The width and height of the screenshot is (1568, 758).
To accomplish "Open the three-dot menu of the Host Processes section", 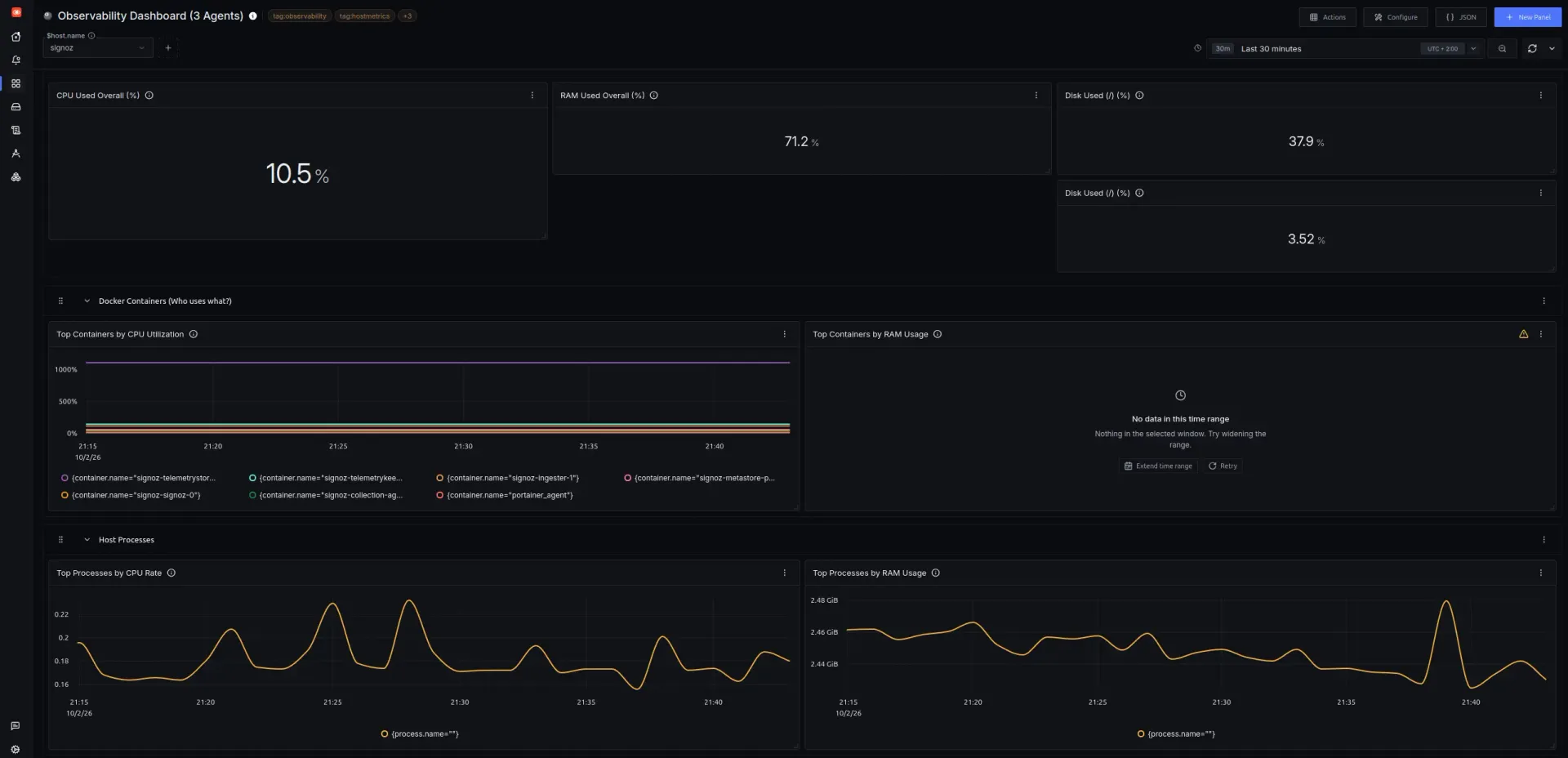I will click(x=1543, y=540).
